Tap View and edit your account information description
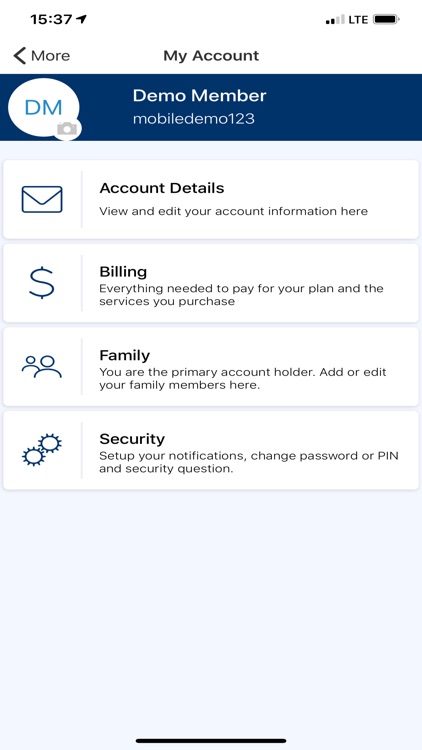422x750 pixels. [233, 211]
